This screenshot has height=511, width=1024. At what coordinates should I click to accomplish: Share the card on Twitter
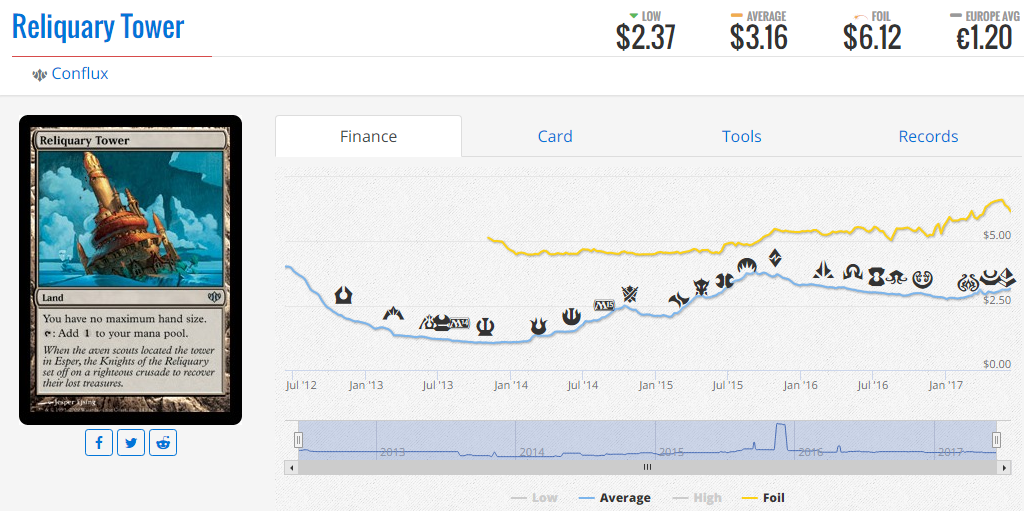[x=131, y=442]
